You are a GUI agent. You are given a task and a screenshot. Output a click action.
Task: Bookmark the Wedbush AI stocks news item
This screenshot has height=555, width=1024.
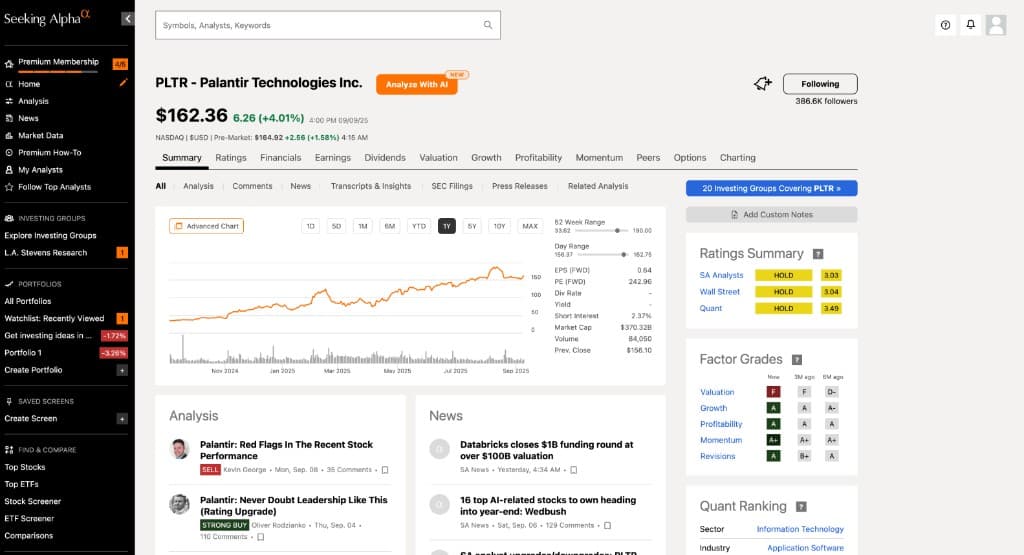click(x=607, y=526)
